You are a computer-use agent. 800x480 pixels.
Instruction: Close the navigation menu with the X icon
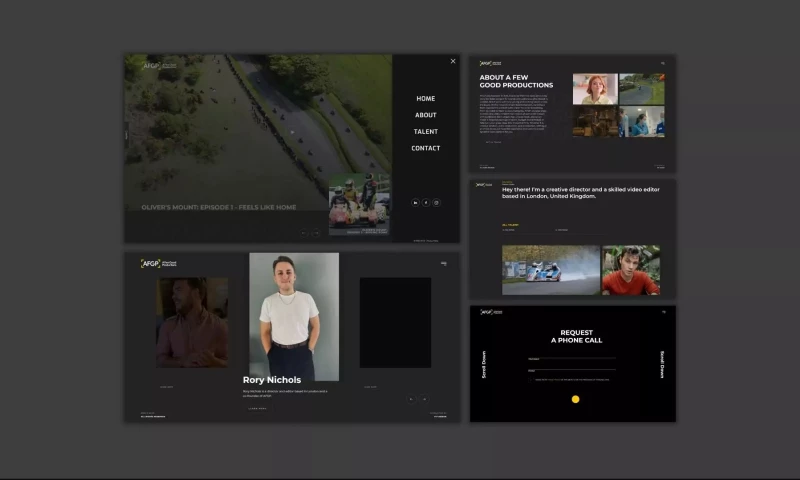pyautogui.click(x=453, y=61)
